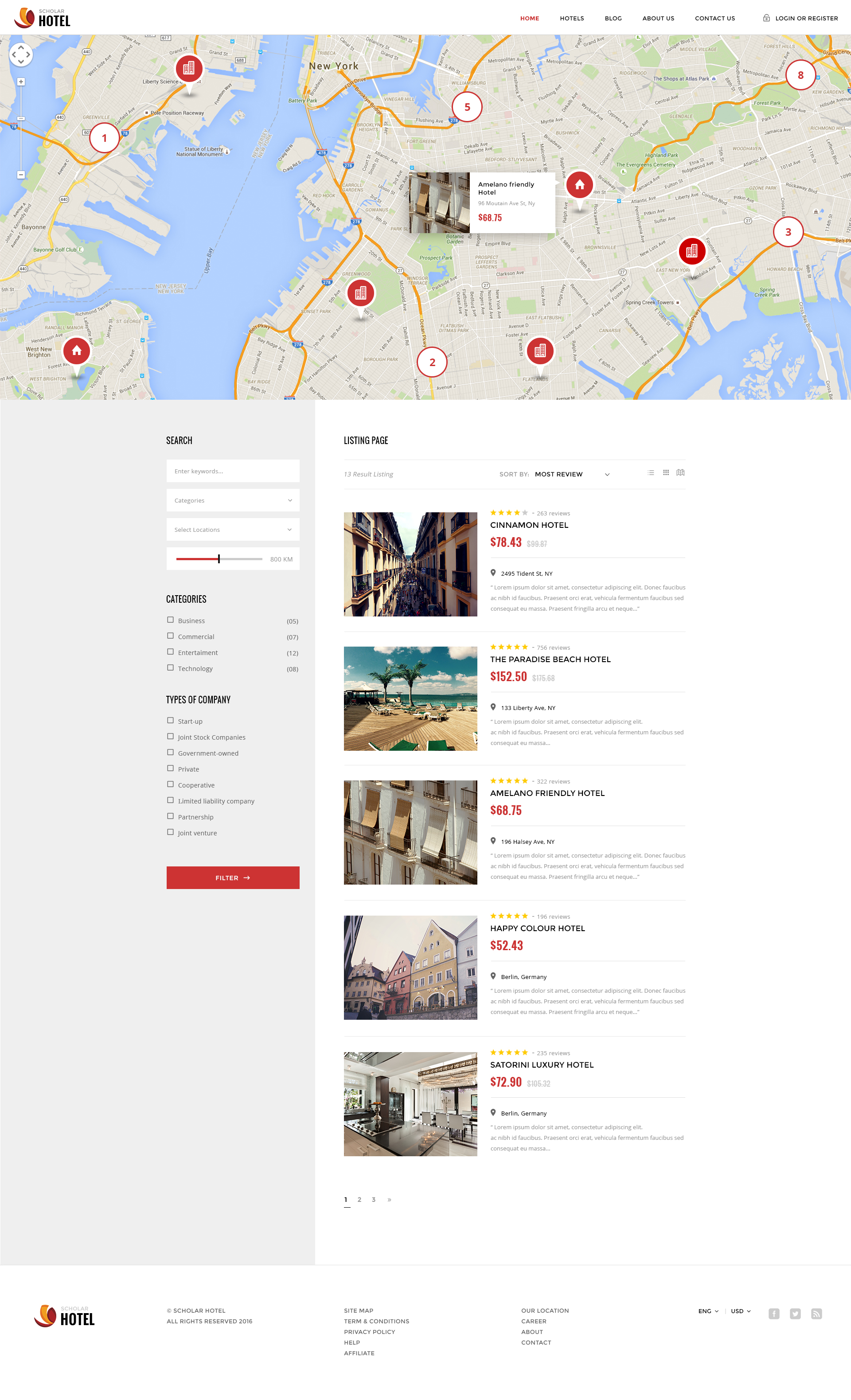This screenshot has height=1400, width=851.
Task: Switch to map view icon
Action: 680,473
